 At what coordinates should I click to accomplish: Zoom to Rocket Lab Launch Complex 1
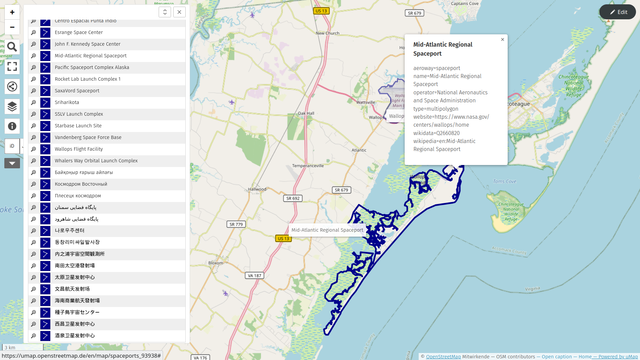pyautogui.click(x=33, y=79)
